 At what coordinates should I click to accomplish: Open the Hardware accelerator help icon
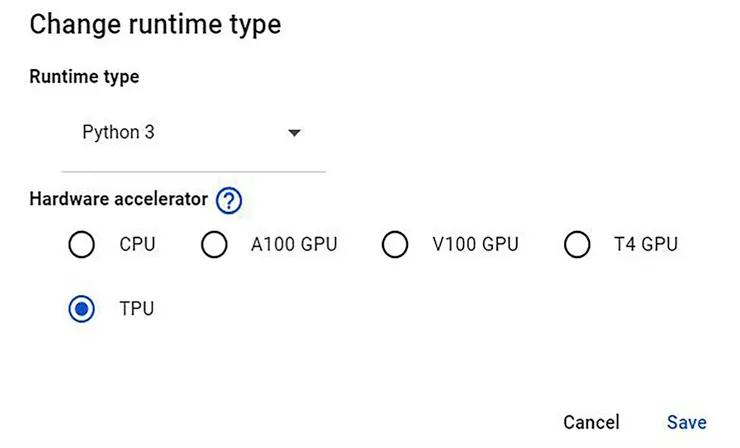229,200
